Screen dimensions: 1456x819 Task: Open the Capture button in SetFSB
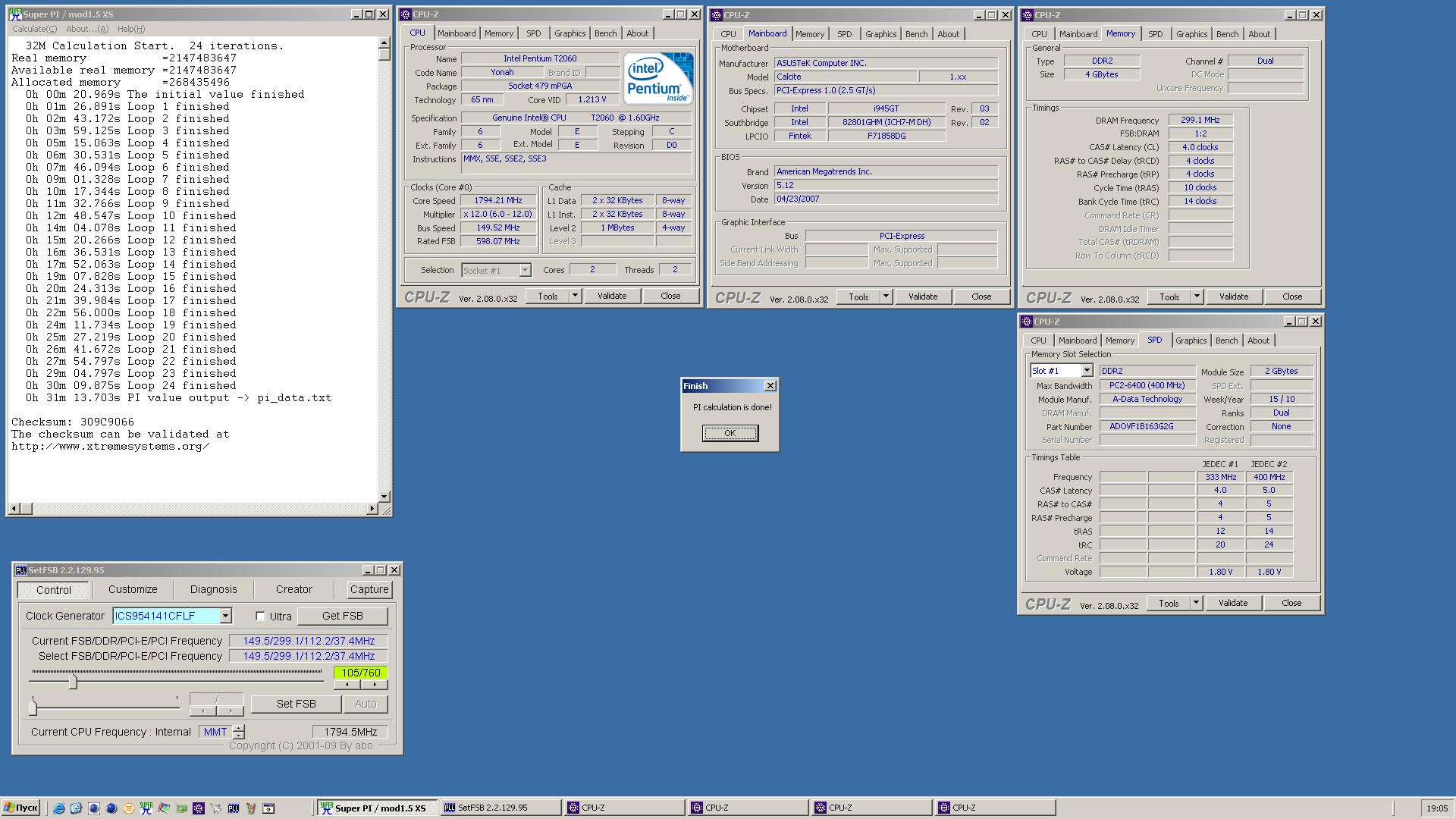pos(369,589)
